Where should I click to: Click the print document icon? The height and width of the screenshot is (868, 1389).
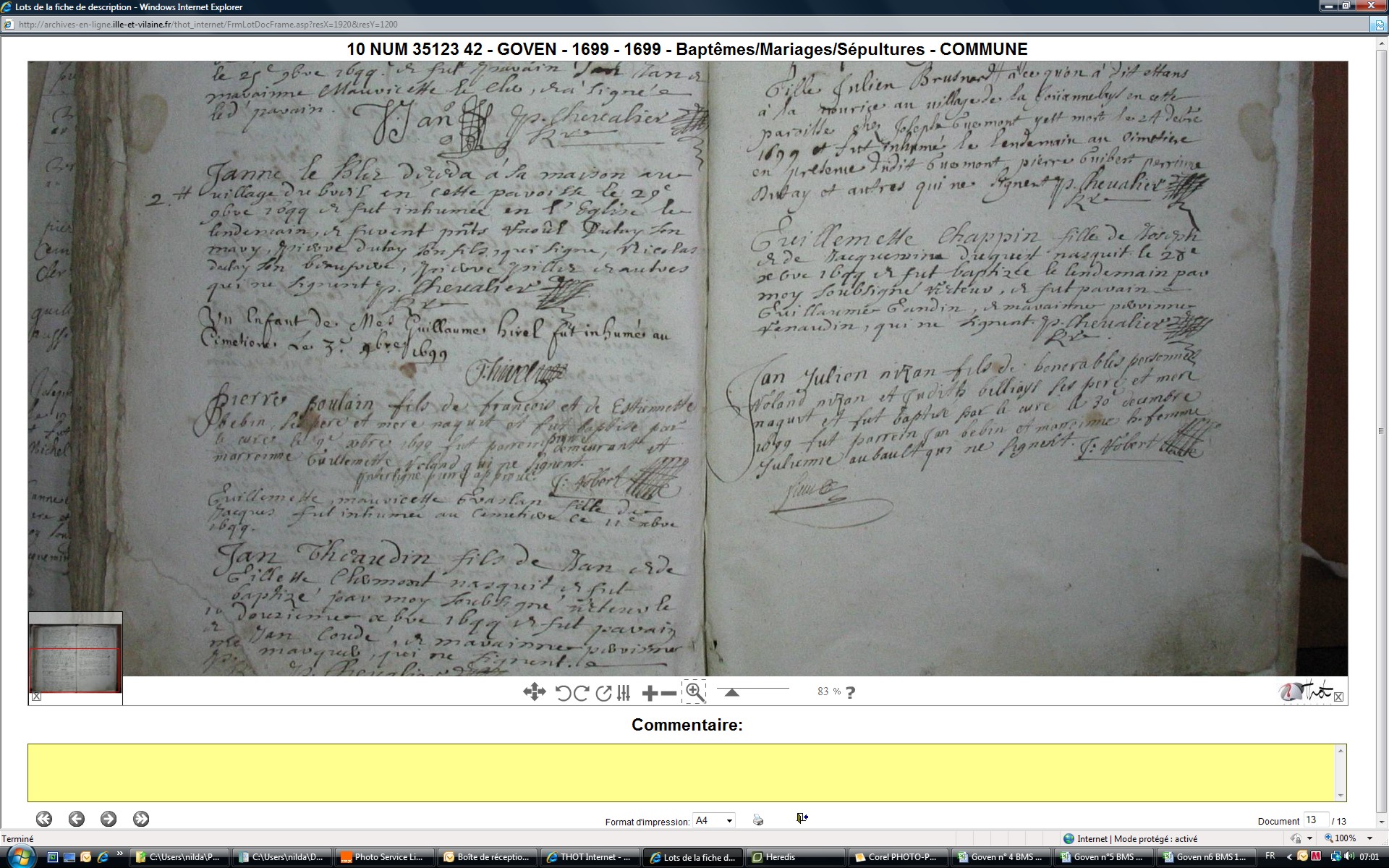757,820
